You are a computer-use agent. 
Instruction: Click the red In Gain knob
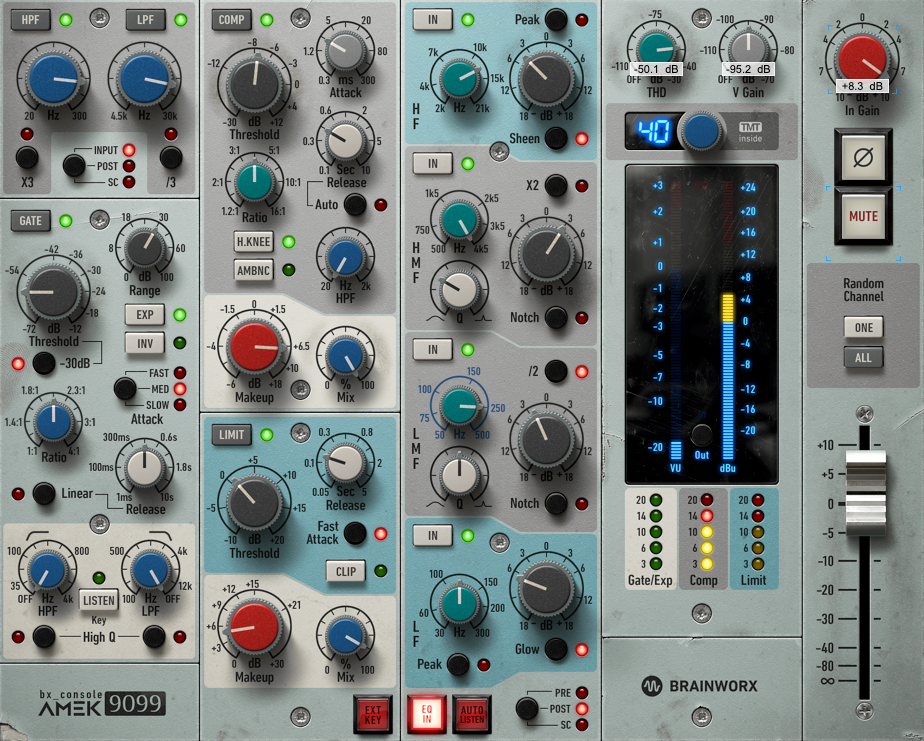click(x=863, y=59)
